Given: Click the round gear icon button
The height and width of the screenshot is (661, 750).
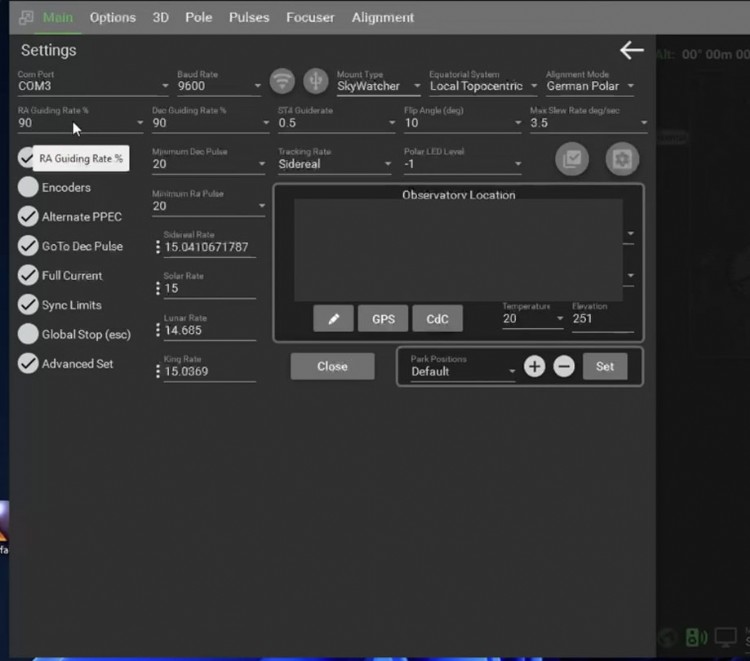Looking at the screenshot, I should 621,159.
